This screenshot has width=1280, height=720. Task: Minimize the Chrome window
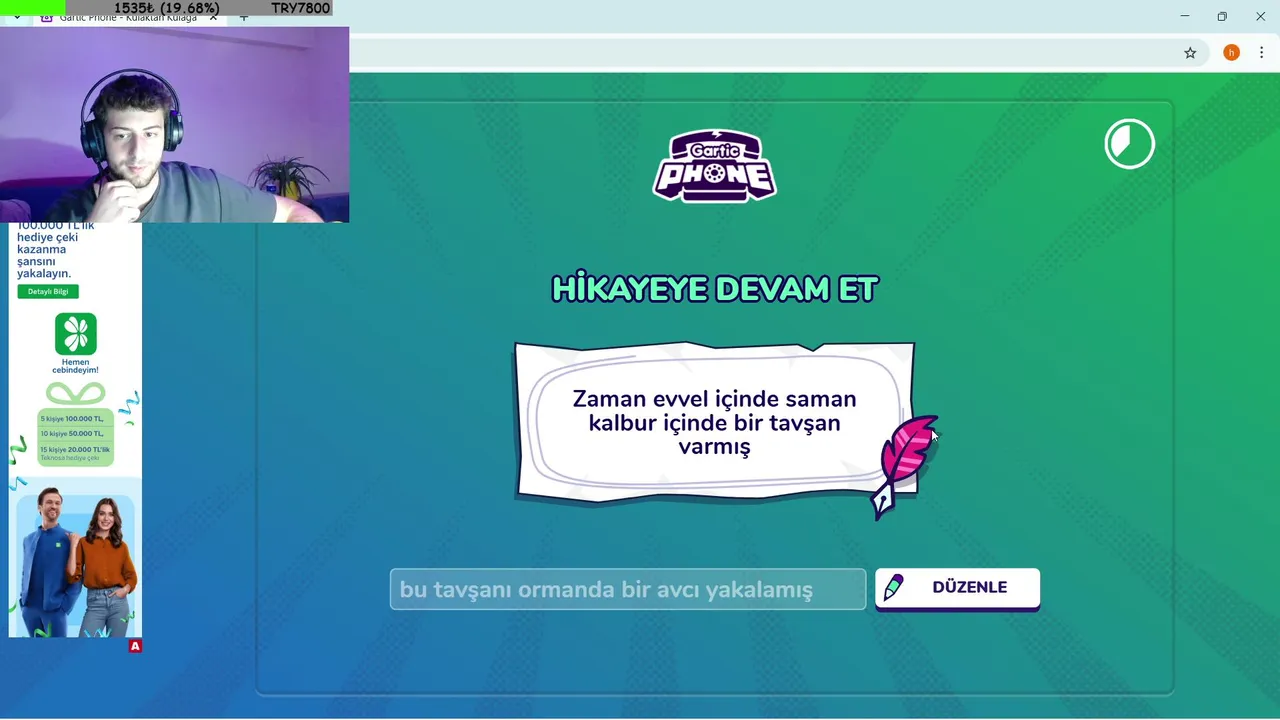click(x=1184, y=16)
